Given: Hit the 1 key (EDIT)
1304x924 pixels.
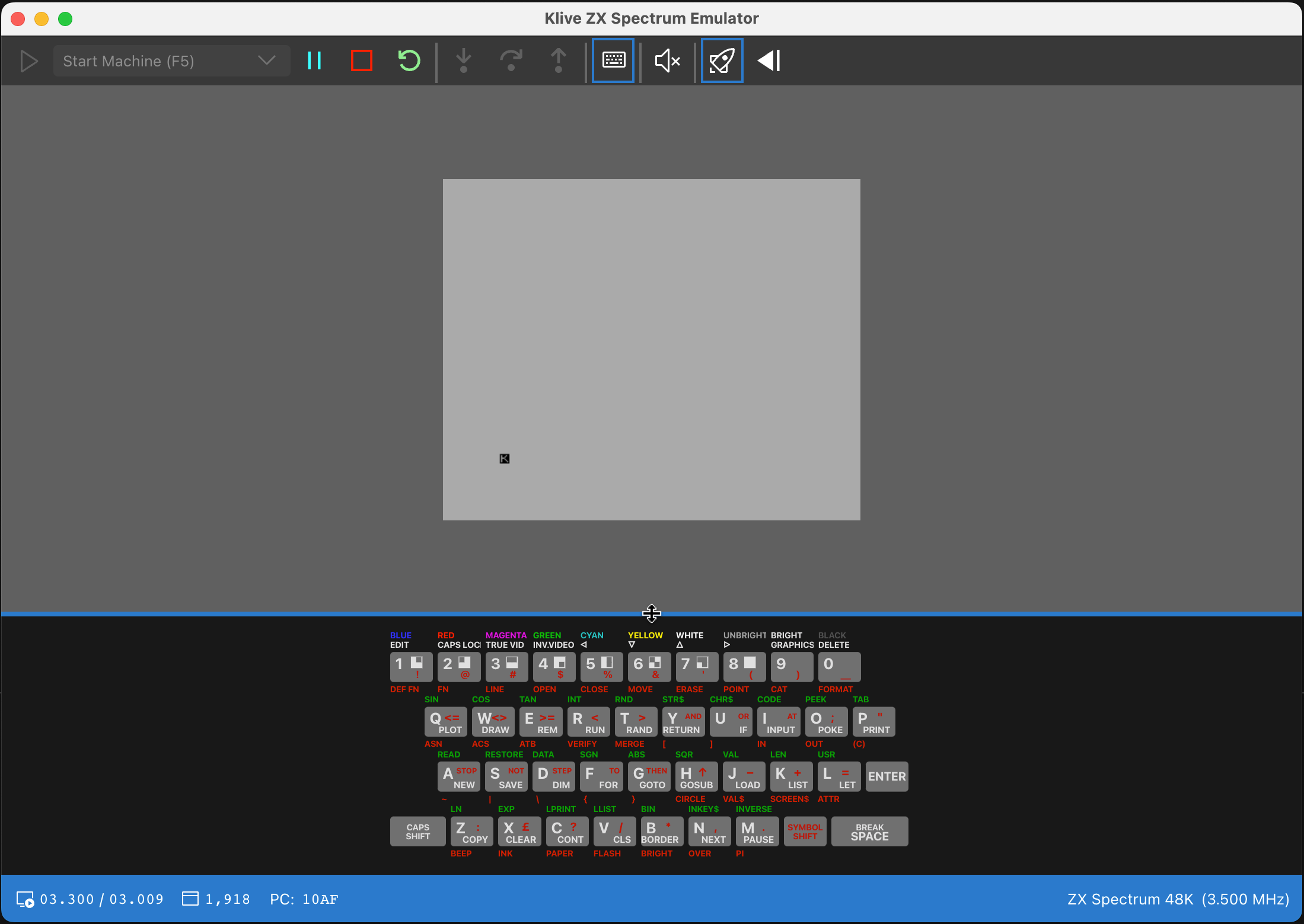Looking at the screenshot, I should tap(411, 667).
